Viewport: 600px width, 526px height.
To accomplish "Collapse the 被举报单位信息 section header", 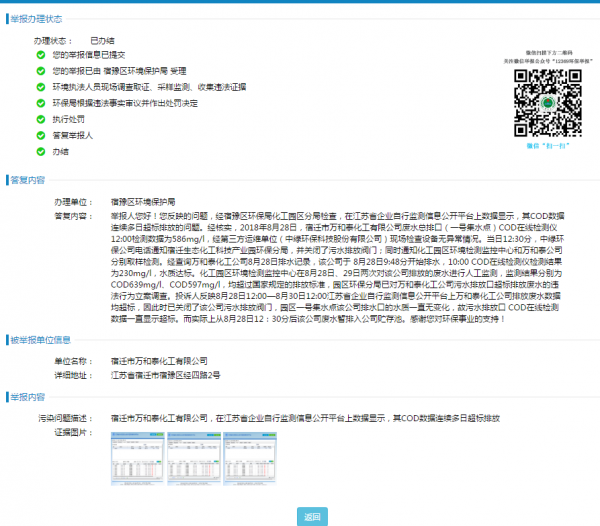I will 40,340.
